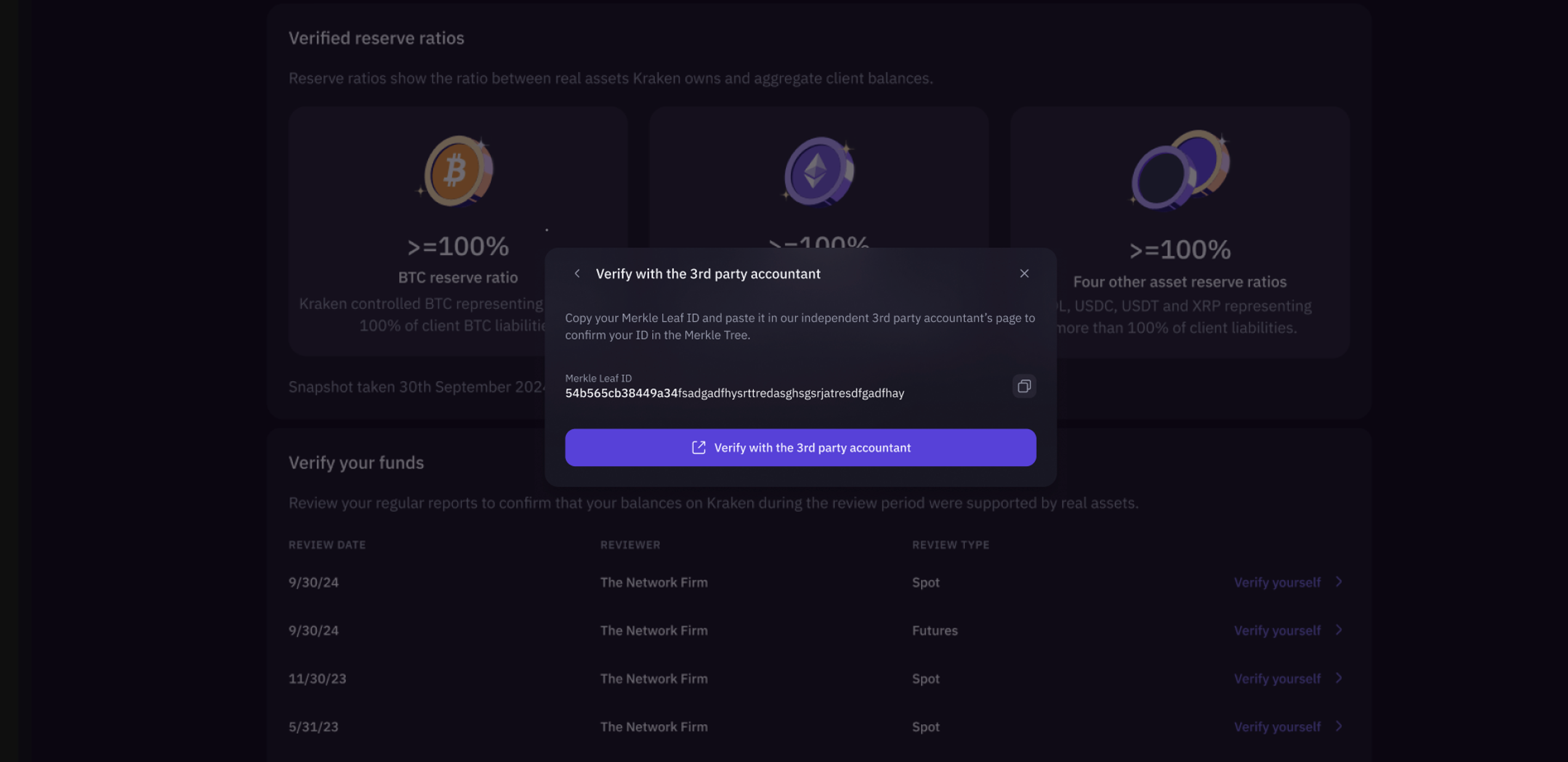
Task: Open Verify yourself for the Futures review
Action: (x=1278, y=630)
